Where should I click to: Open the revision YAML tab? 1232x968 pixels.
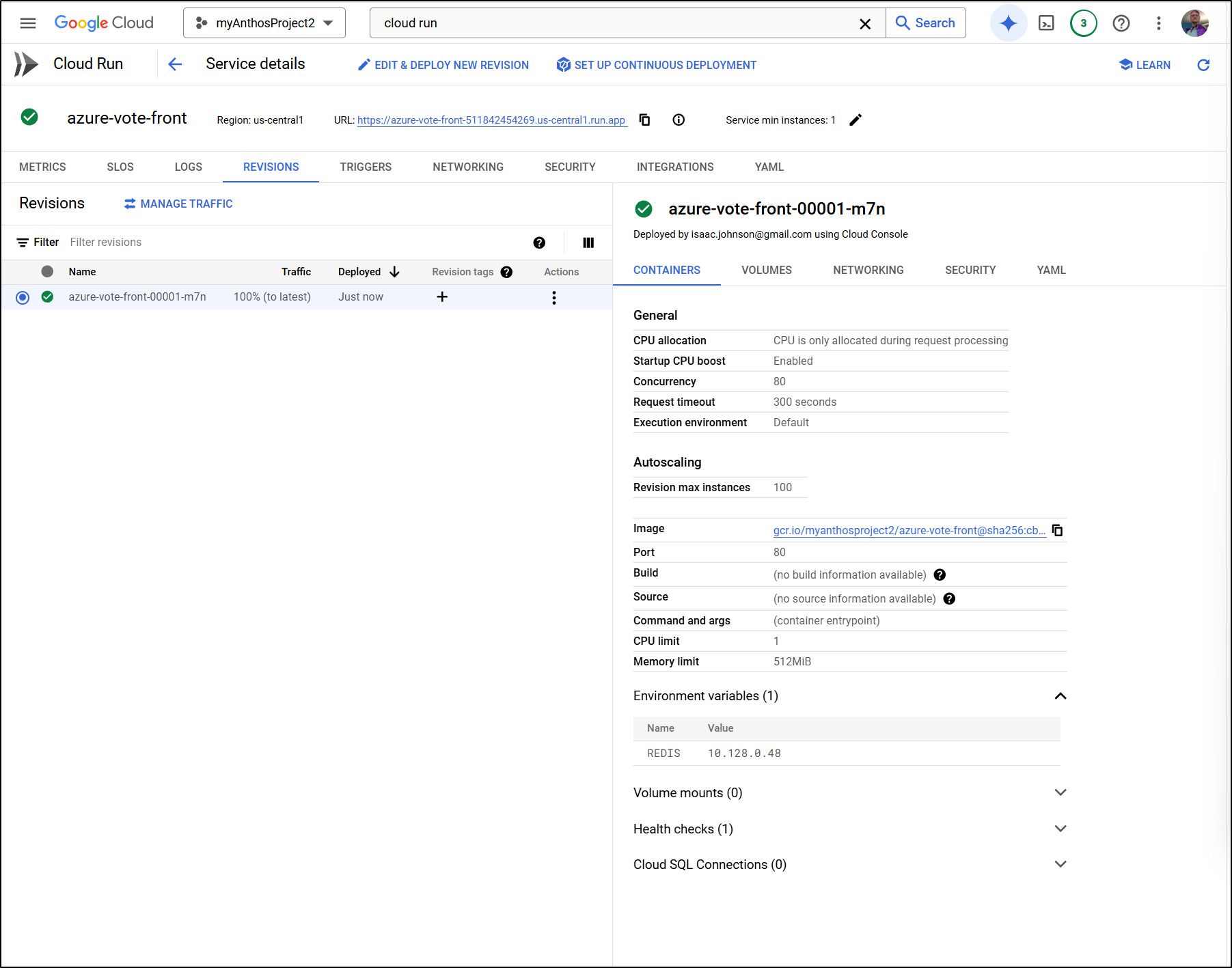click(1052, 270)
